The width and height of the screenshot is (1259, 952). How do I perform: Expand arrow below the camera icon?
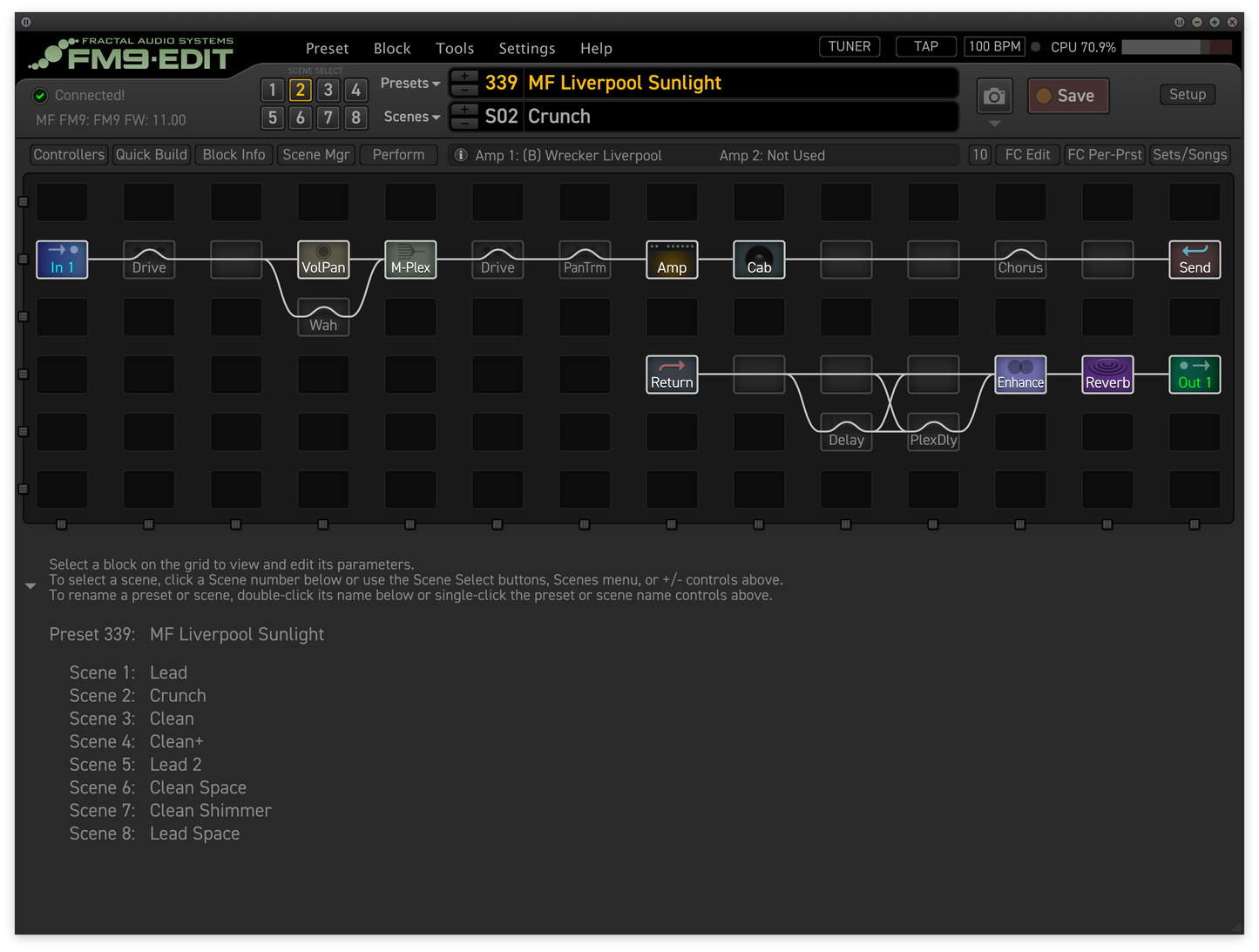994,124
